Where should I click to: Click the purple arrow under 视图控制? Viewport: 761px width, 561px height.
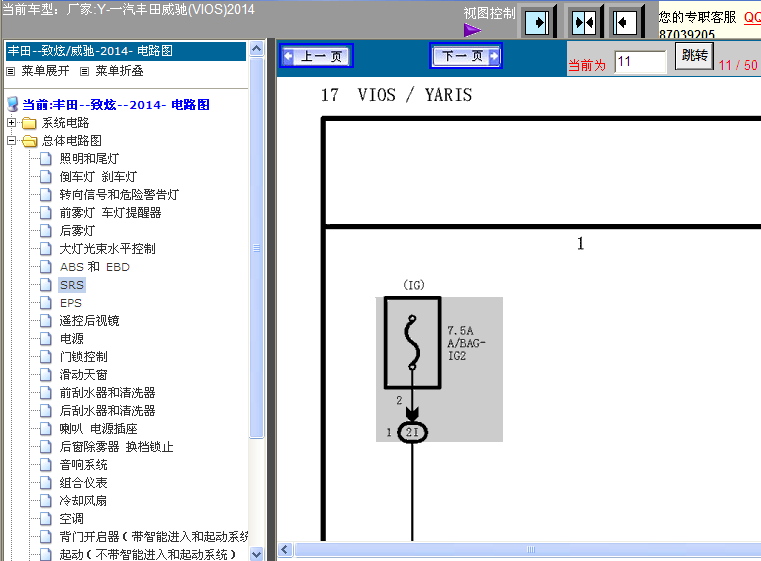[472, 31]
